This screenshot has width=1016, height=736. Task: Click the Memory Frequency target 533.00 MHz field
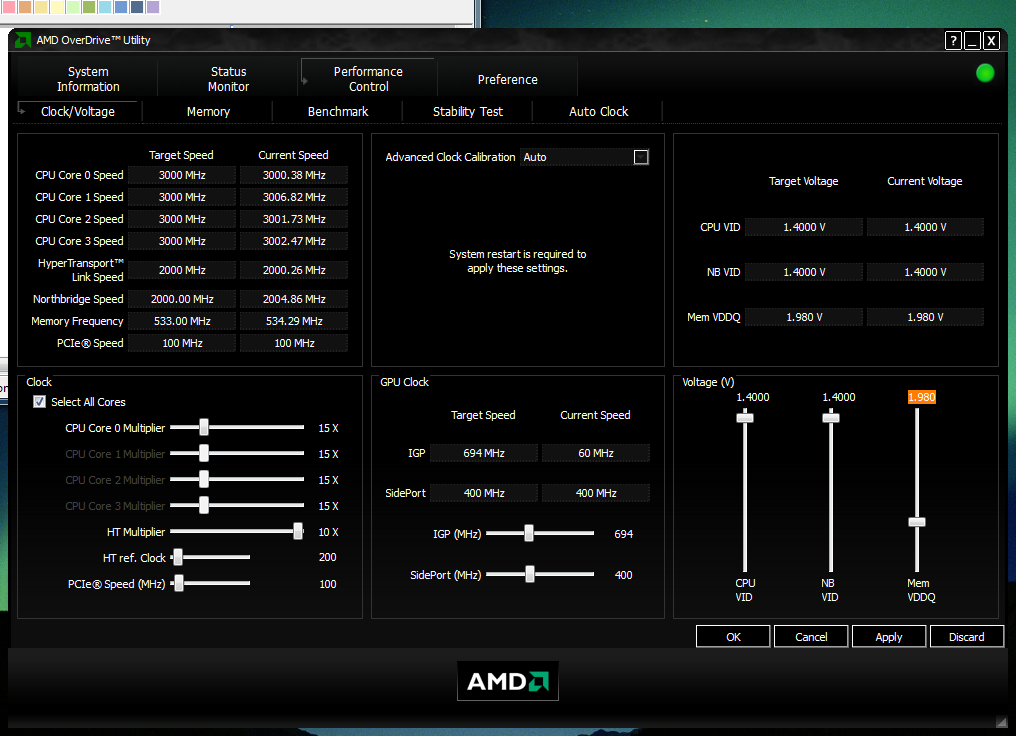pos(182,321)
